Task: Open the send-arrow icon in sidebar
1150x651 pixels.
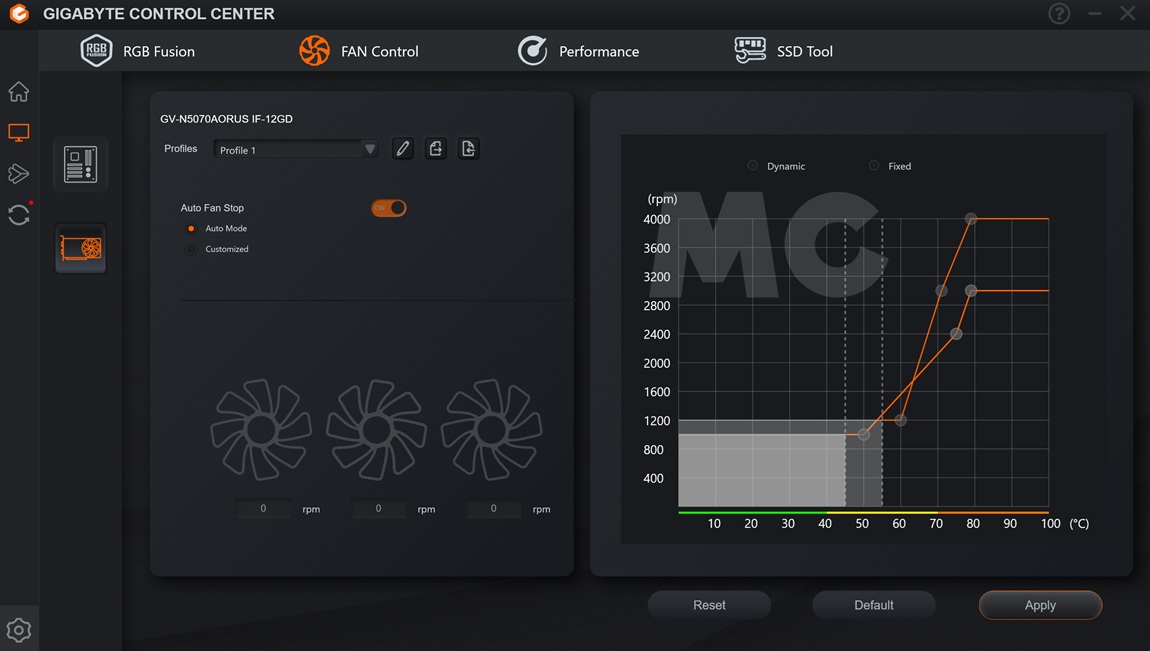Action: tap(18, 174)
